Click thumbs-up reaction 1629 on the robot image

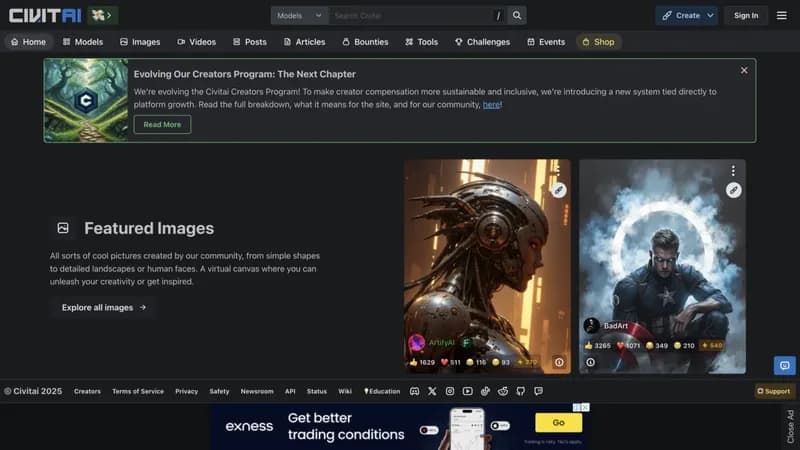[422, 362]
